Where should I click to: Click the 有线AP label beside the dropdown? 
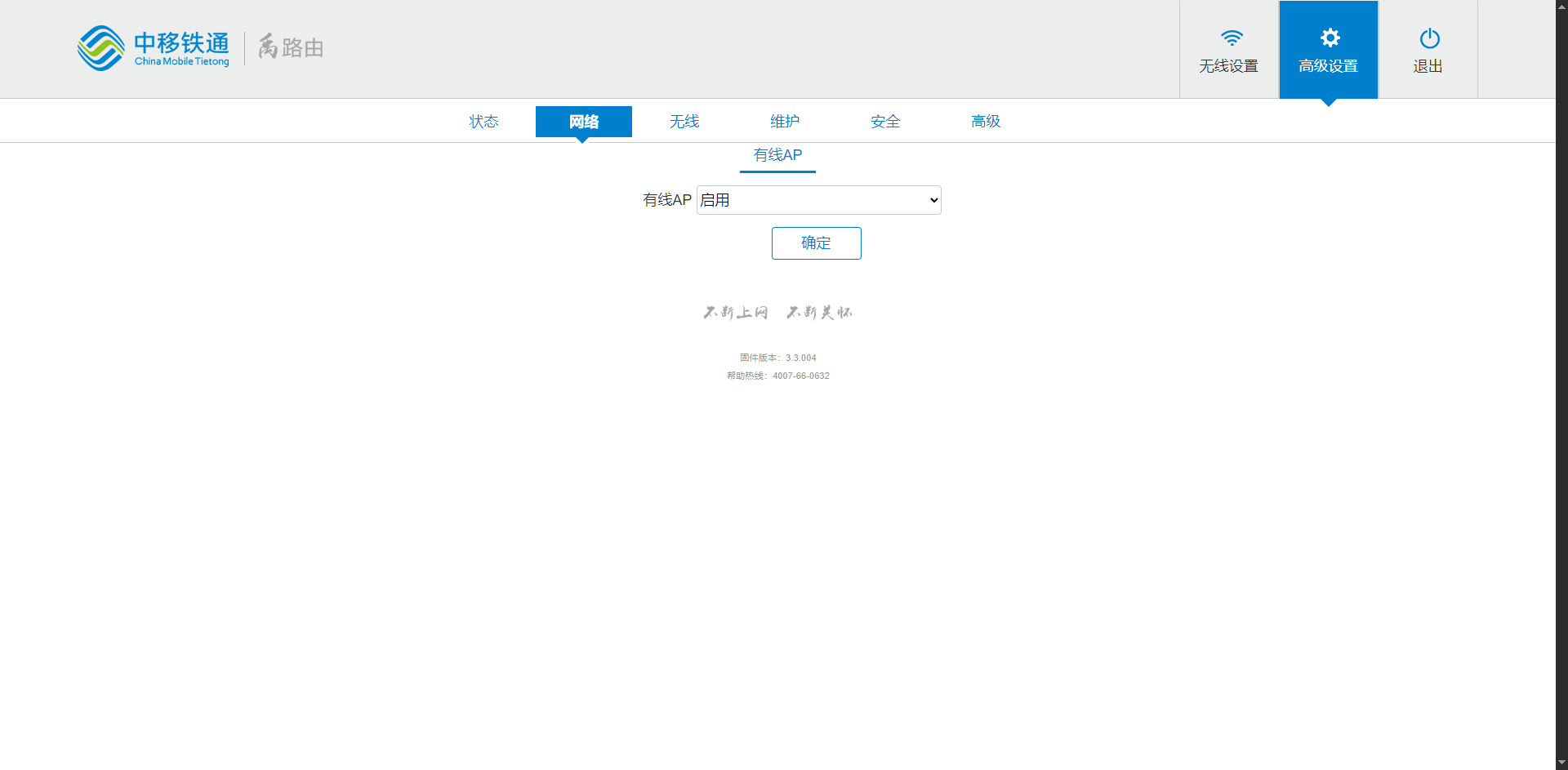click(666, 200)
